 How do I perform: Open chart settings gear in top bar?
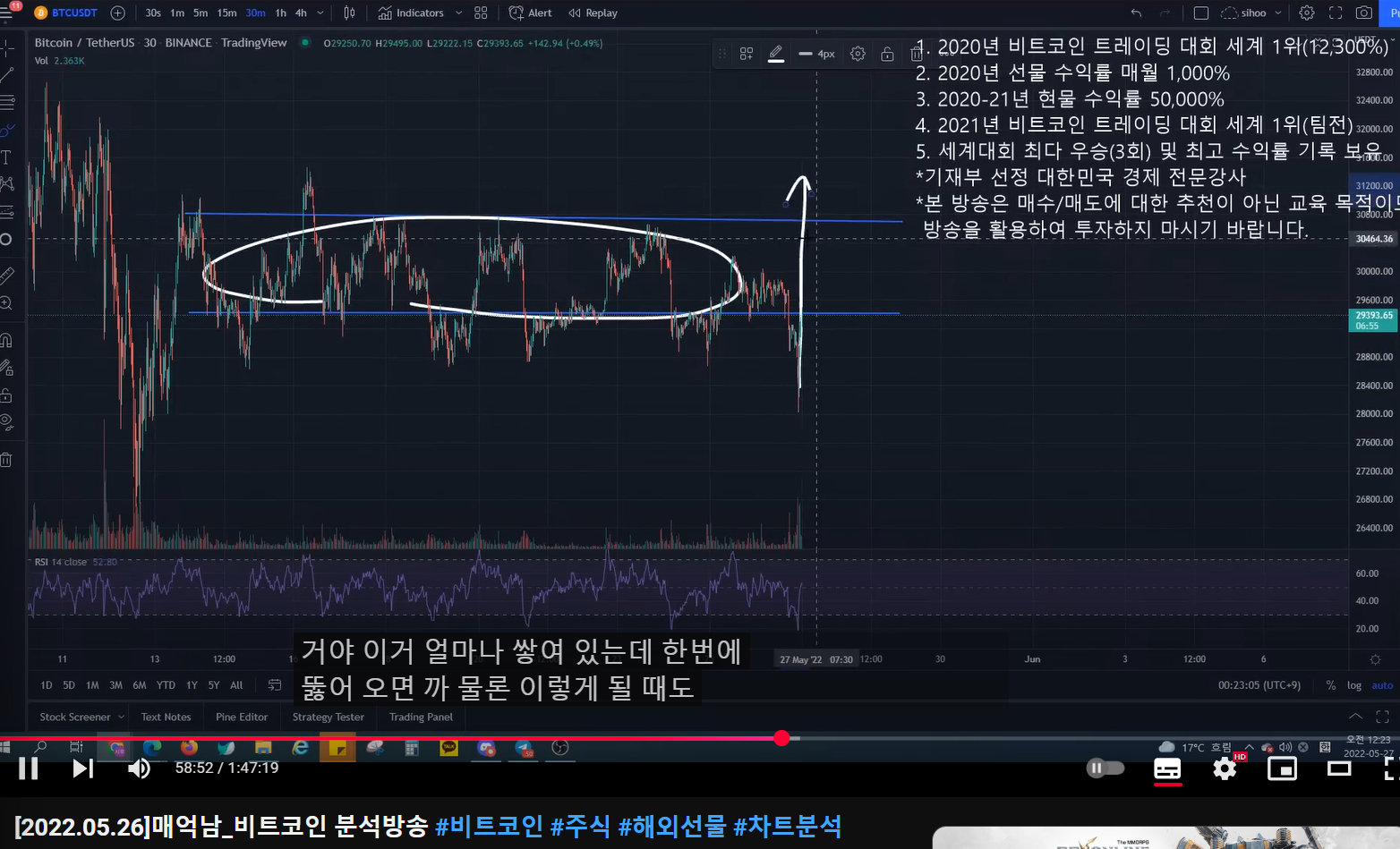pyautogui.click(x=1307, y=13)
